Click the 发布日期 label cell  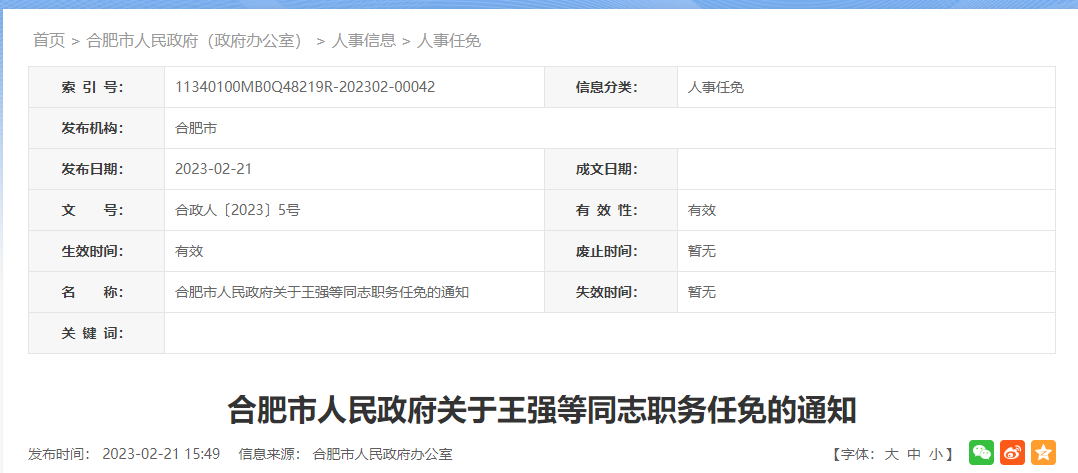point(96,169)
